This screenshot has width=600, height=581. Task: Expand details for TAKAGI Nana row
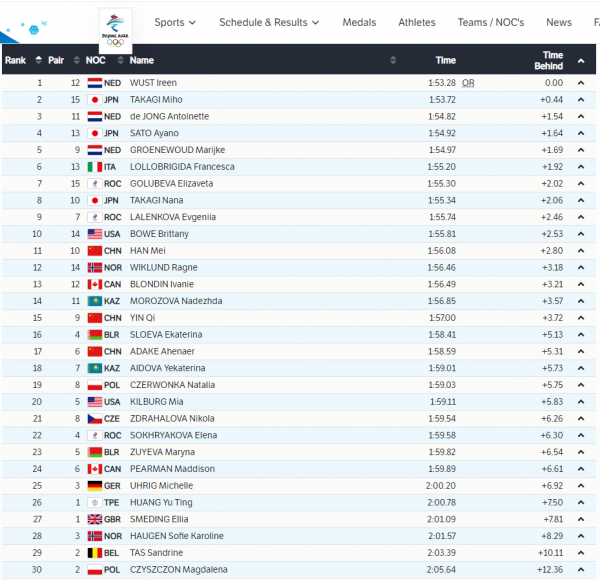tap(581, 200)
